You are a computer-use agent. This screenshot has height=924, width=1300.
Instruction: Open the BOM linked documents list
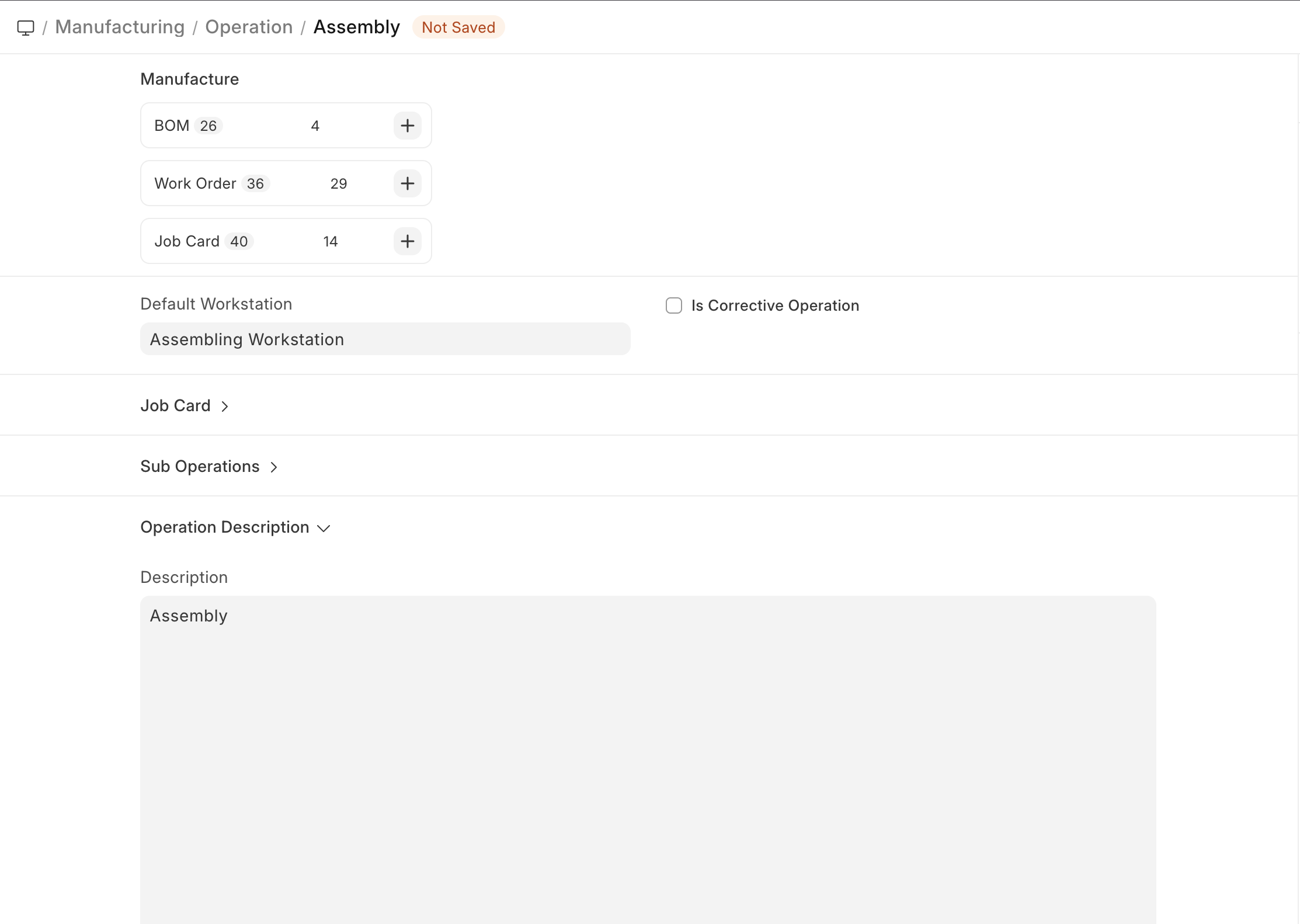click(x=172, y=126)
